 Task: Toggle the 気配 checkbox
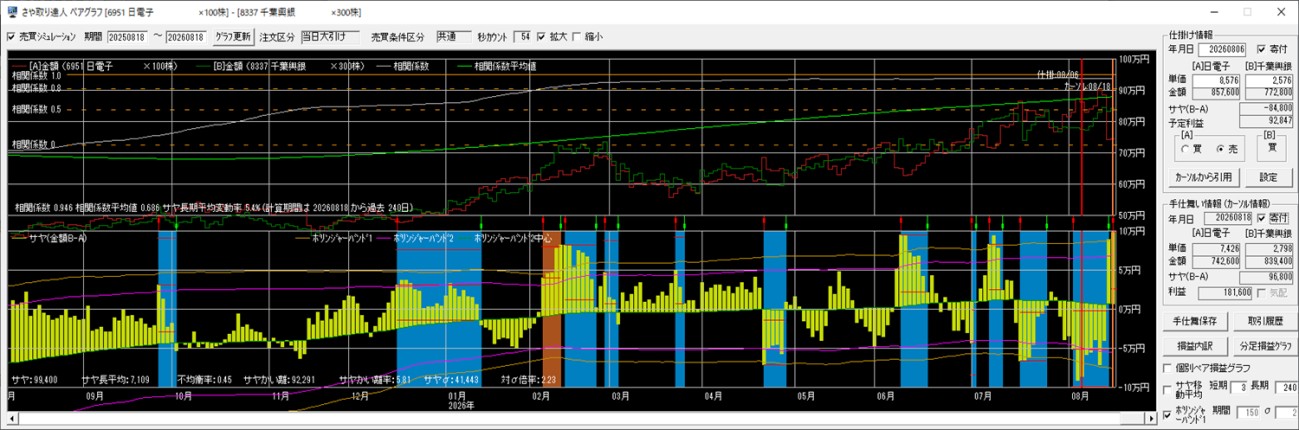click(1261, 292)
